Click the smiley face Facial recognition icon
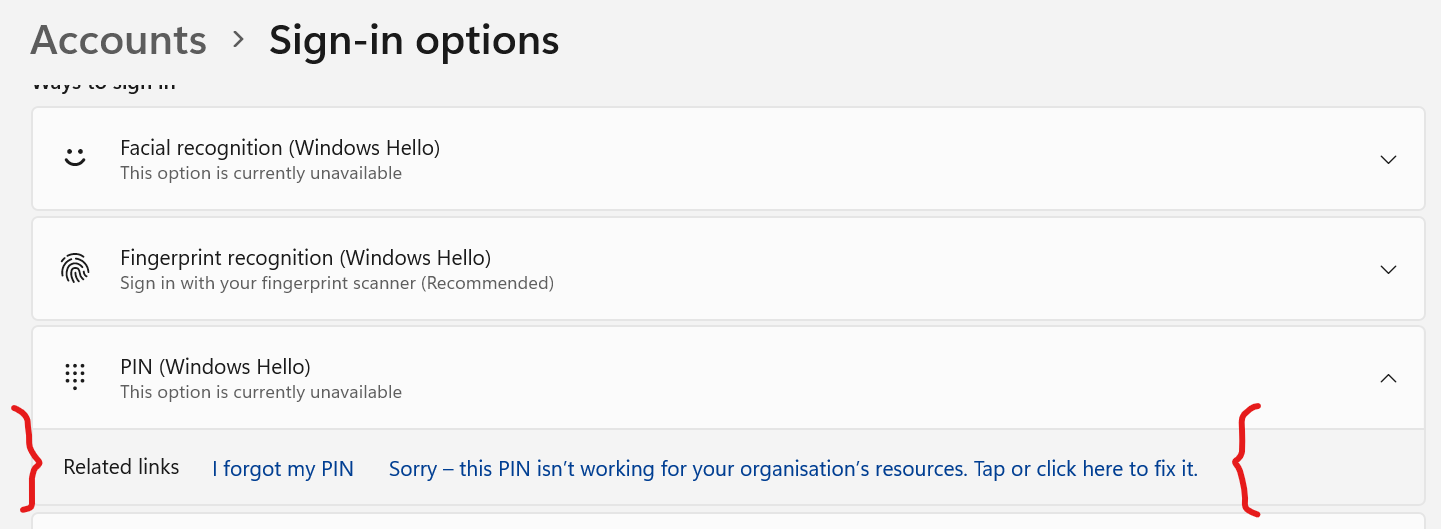Screen dimensions: 1441x529 [x=75, y=158]
